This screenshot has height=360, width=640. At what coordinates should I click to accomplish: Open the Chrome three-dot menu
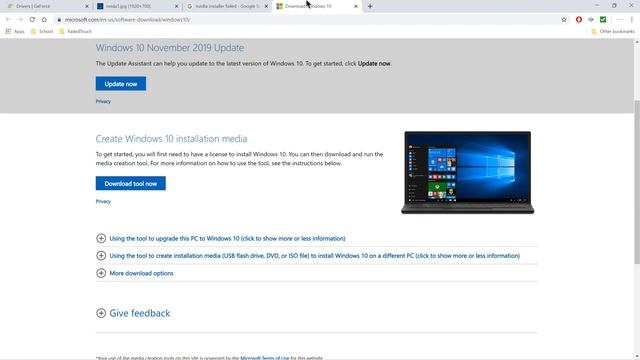631,19
